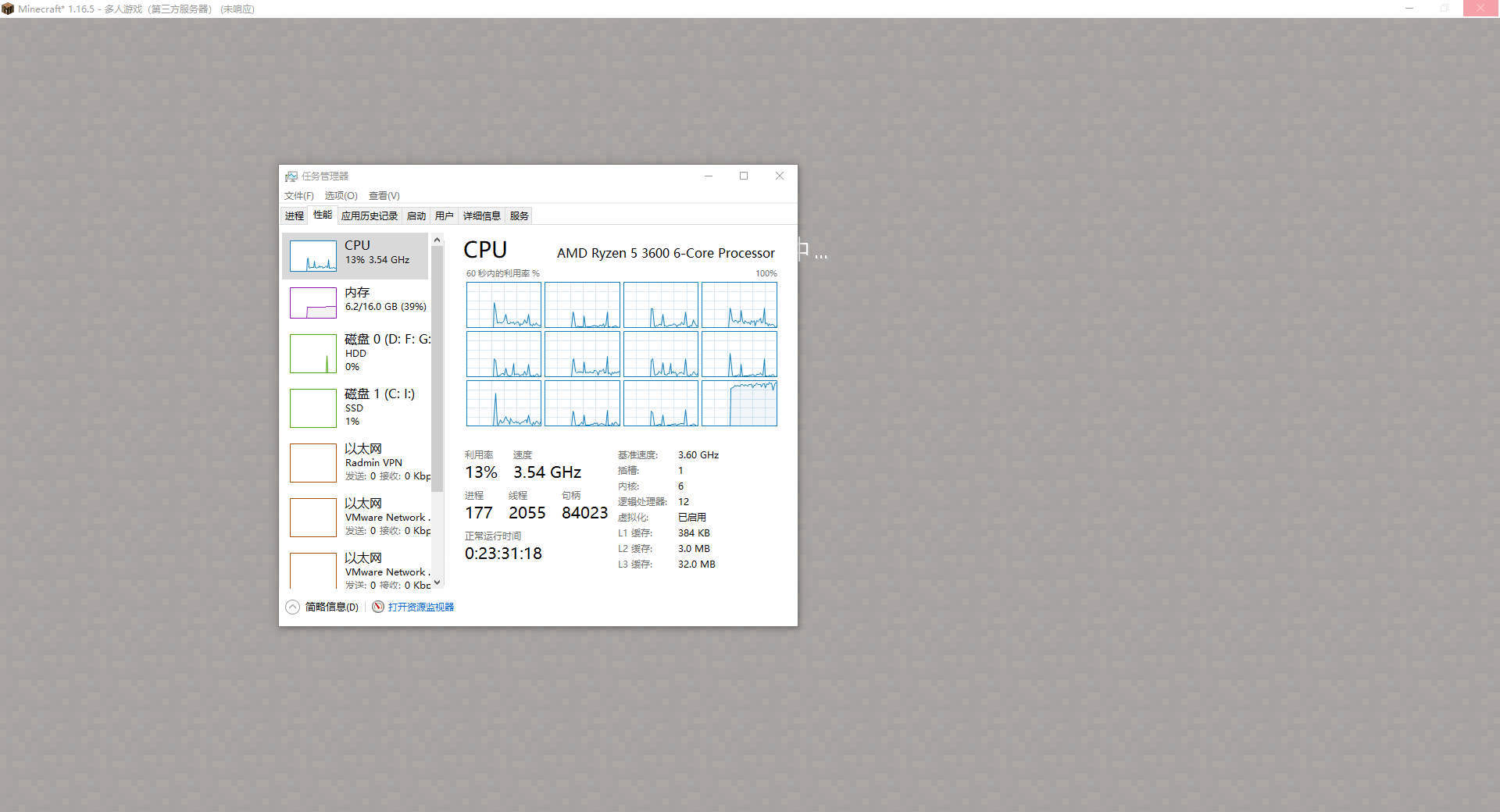This screenshot has height=812, width=1500.
Task: Minimize the Task Manager window
Action: (x=709, y=176)
